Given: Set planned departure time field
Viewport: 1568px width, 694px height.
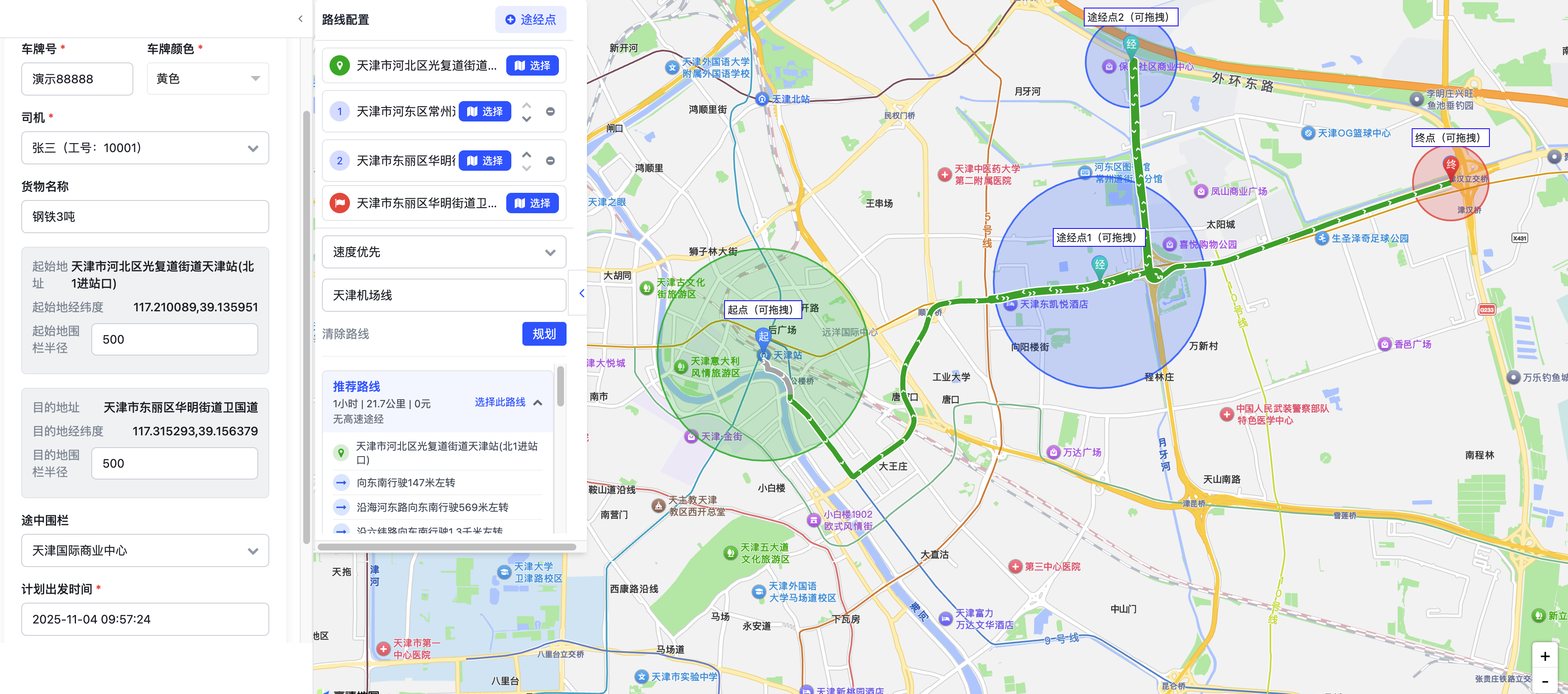Looking at the screenshot, I should (145, 619).
